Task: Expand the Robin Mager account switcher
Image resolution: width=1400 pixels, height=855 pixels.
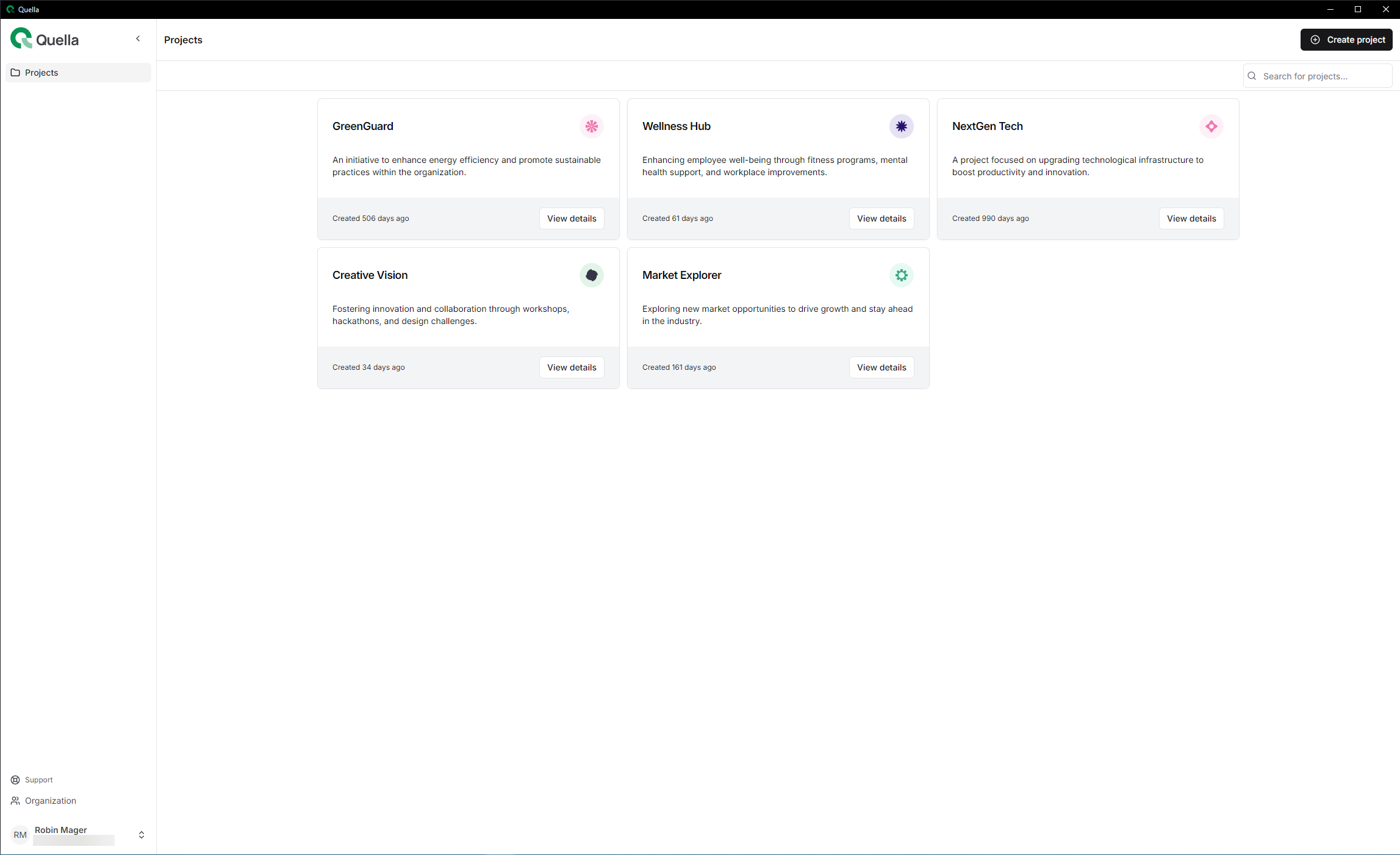Action: [x=141, y=835]
